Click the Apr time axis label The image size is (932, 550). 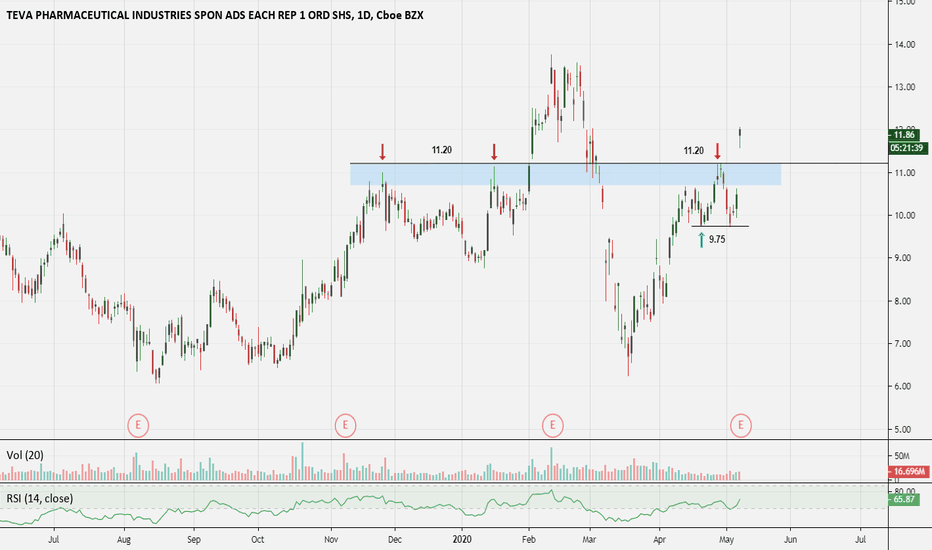point(659,540)
